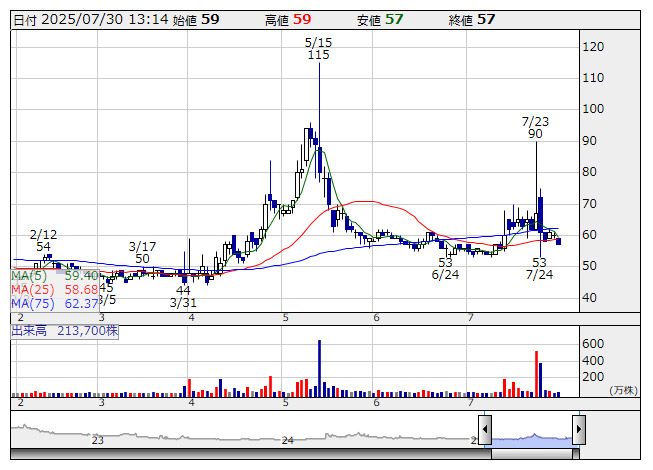Click the 7/24 low label at 53

tap(540, 268)
